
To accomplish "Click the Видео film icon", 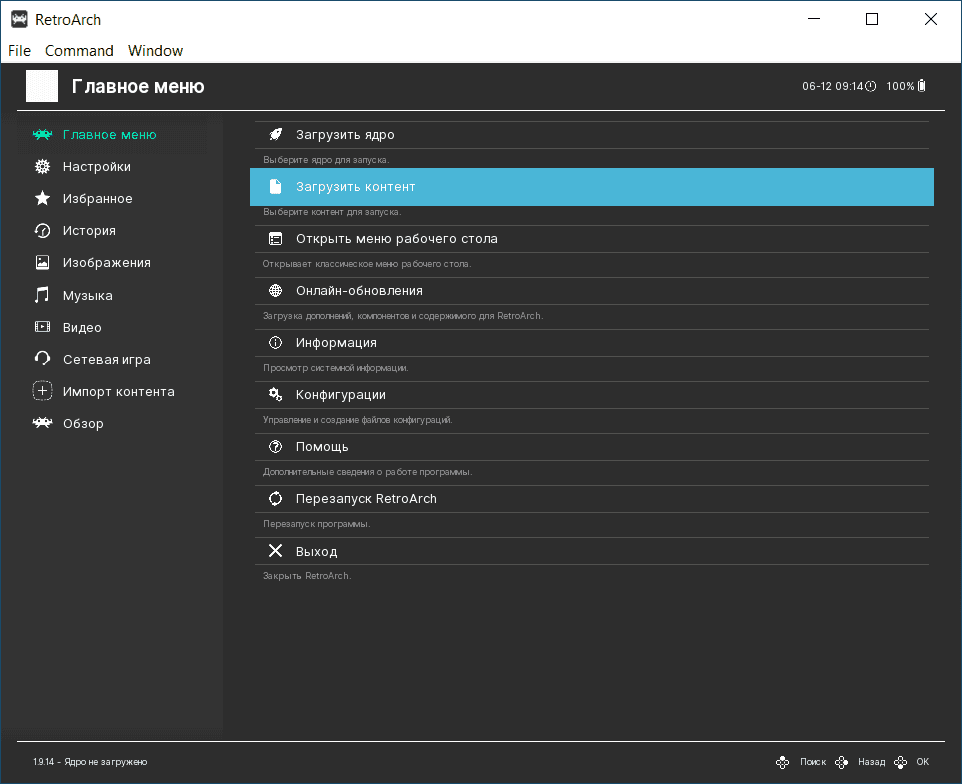I will (x=42, y=327).
